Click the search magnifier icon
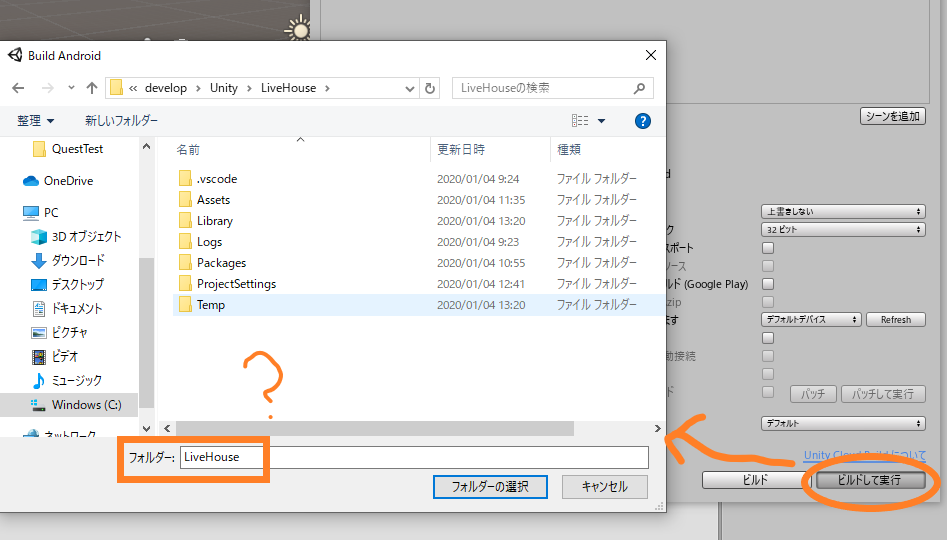This screenshot has height=540, width=947. tap(639, 88)
